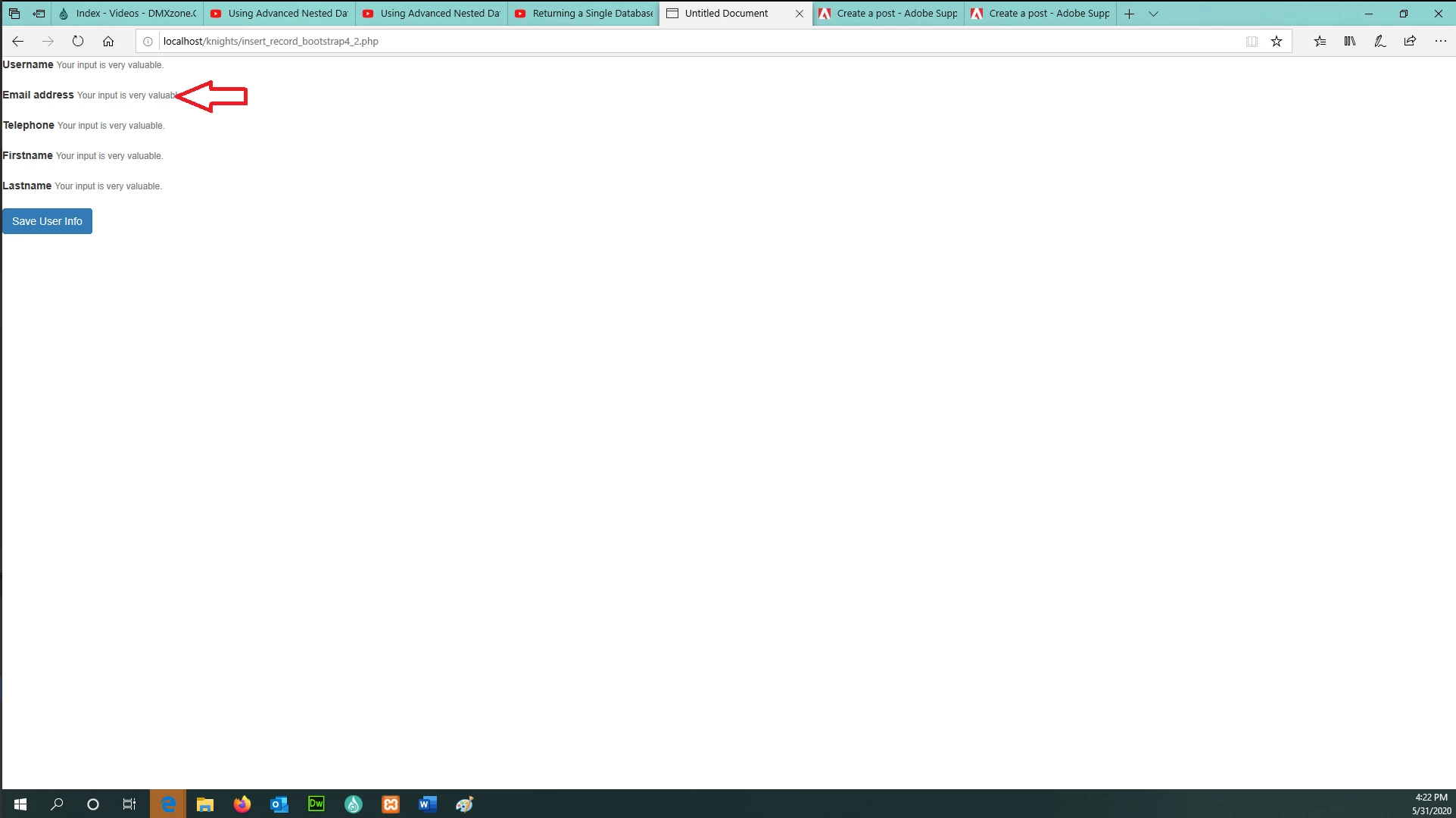The width and height of the screenshot is (1456, 818).
Task: Open the favorites hub icon
Action: [1320, 42]
